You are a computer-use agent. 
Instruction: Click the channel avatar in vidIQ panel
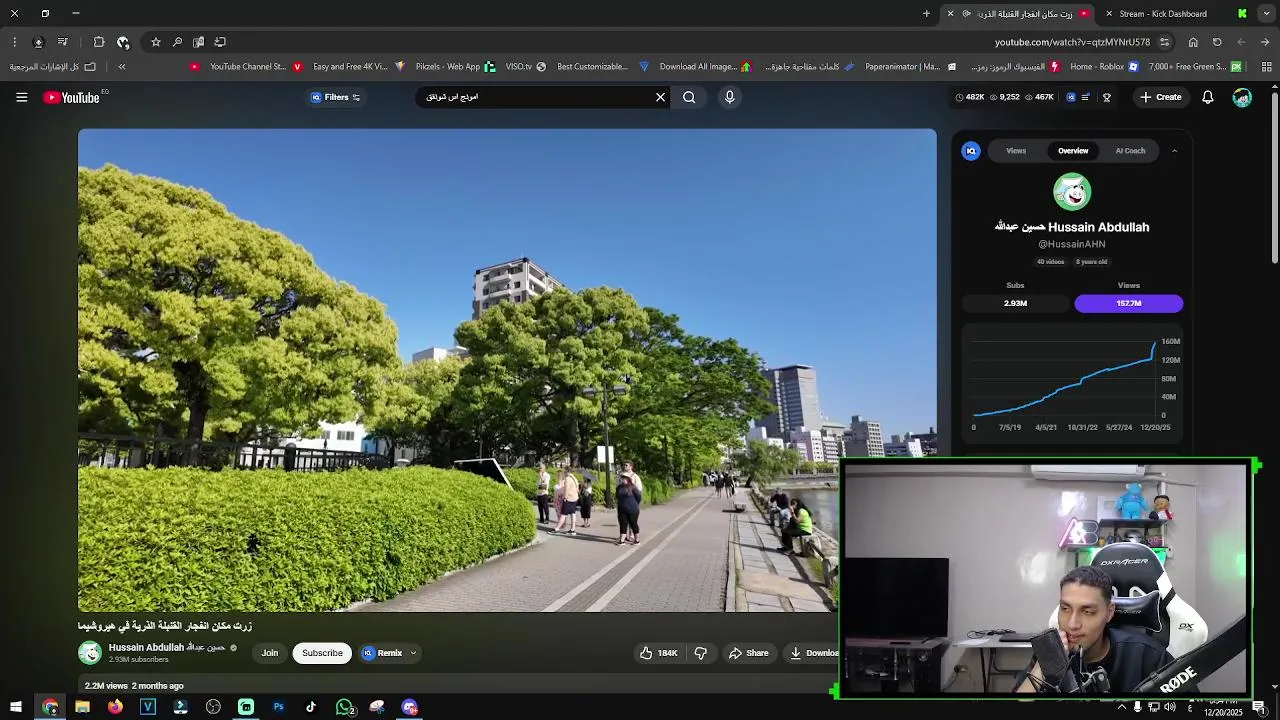click(x=1072, y=192)
